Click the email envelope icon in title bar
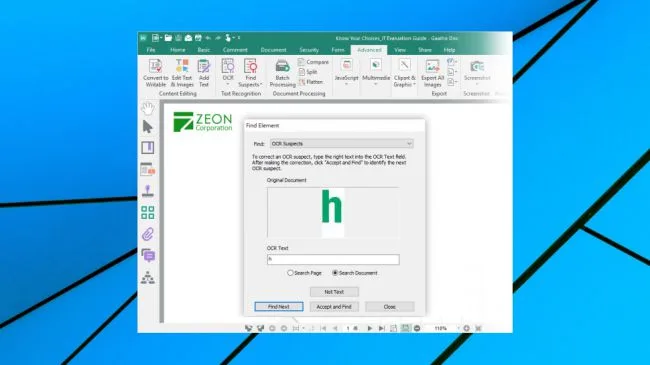The width and height of the screenshot is (650, 365). [x=188, y=38]
